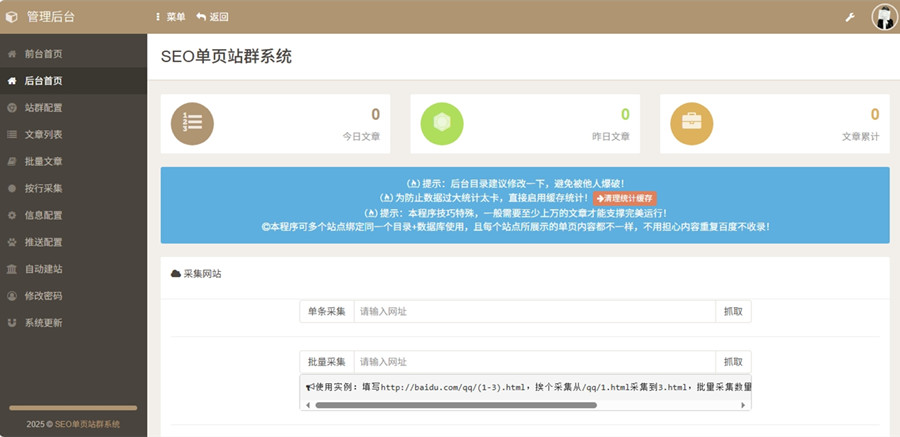Image resolution: width=900 pixels, height=437 pixels.
Task: Click the cloud icon next to 采集网站
Action: tap(176, 273)
